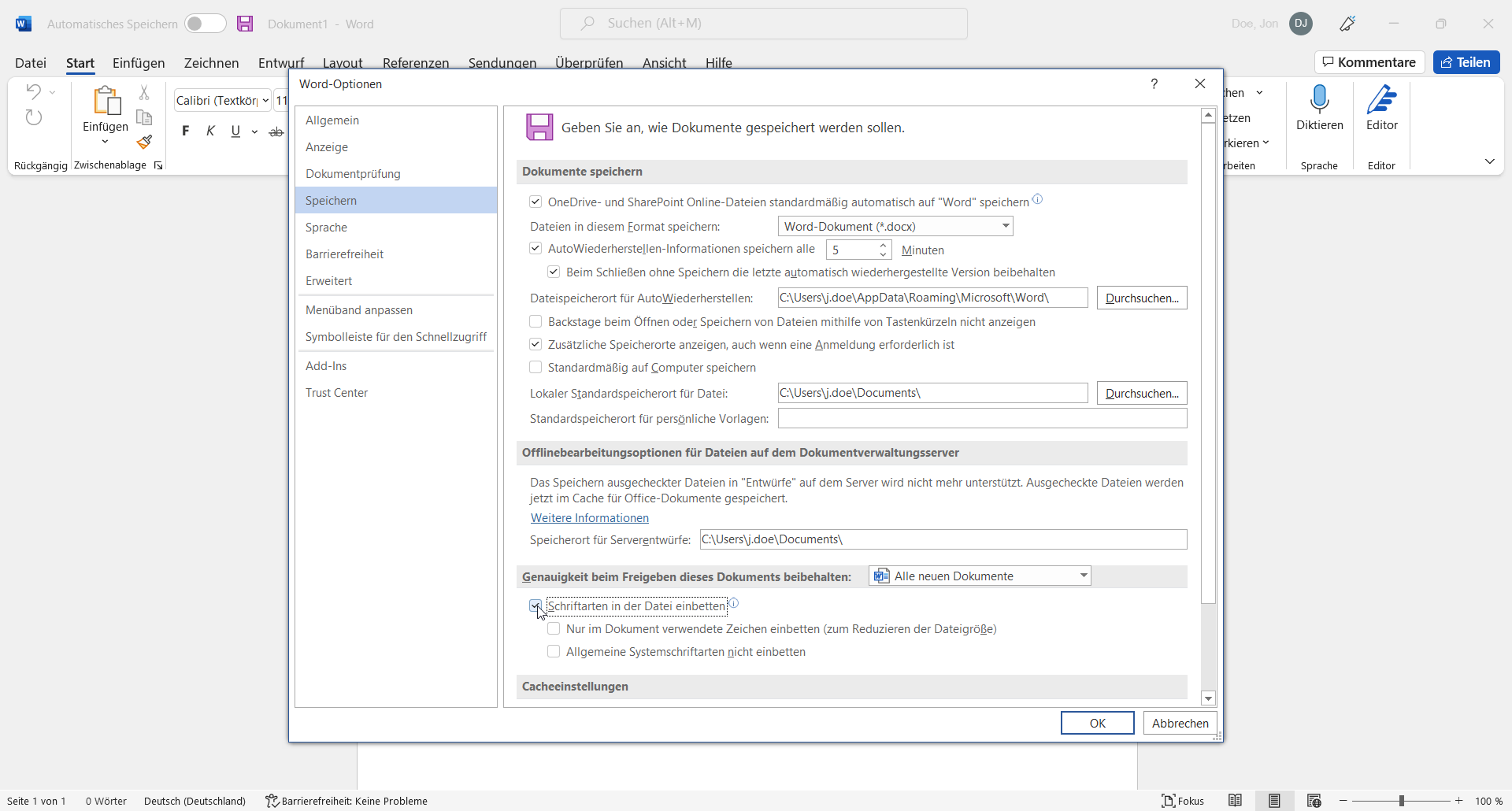Expand the underline style dropdown arrow
This screenshot has height=811, width=1512.
coord(254,131)
